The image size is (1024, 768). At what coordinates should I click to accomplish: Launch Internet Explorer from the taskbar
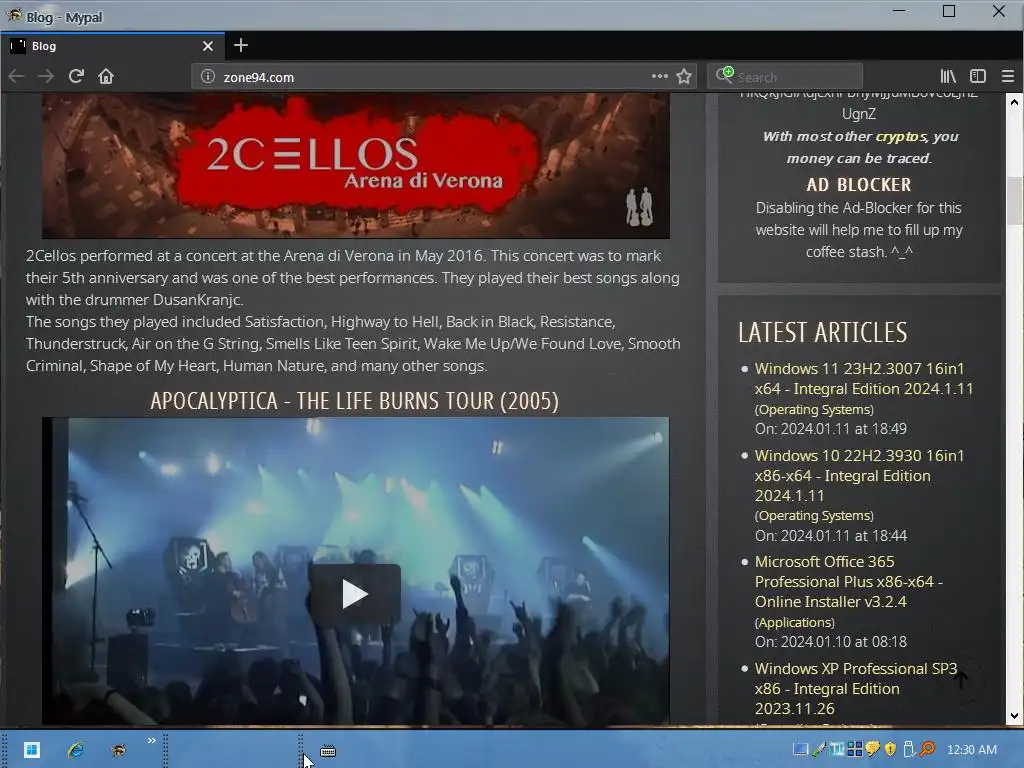pos(76,750)
